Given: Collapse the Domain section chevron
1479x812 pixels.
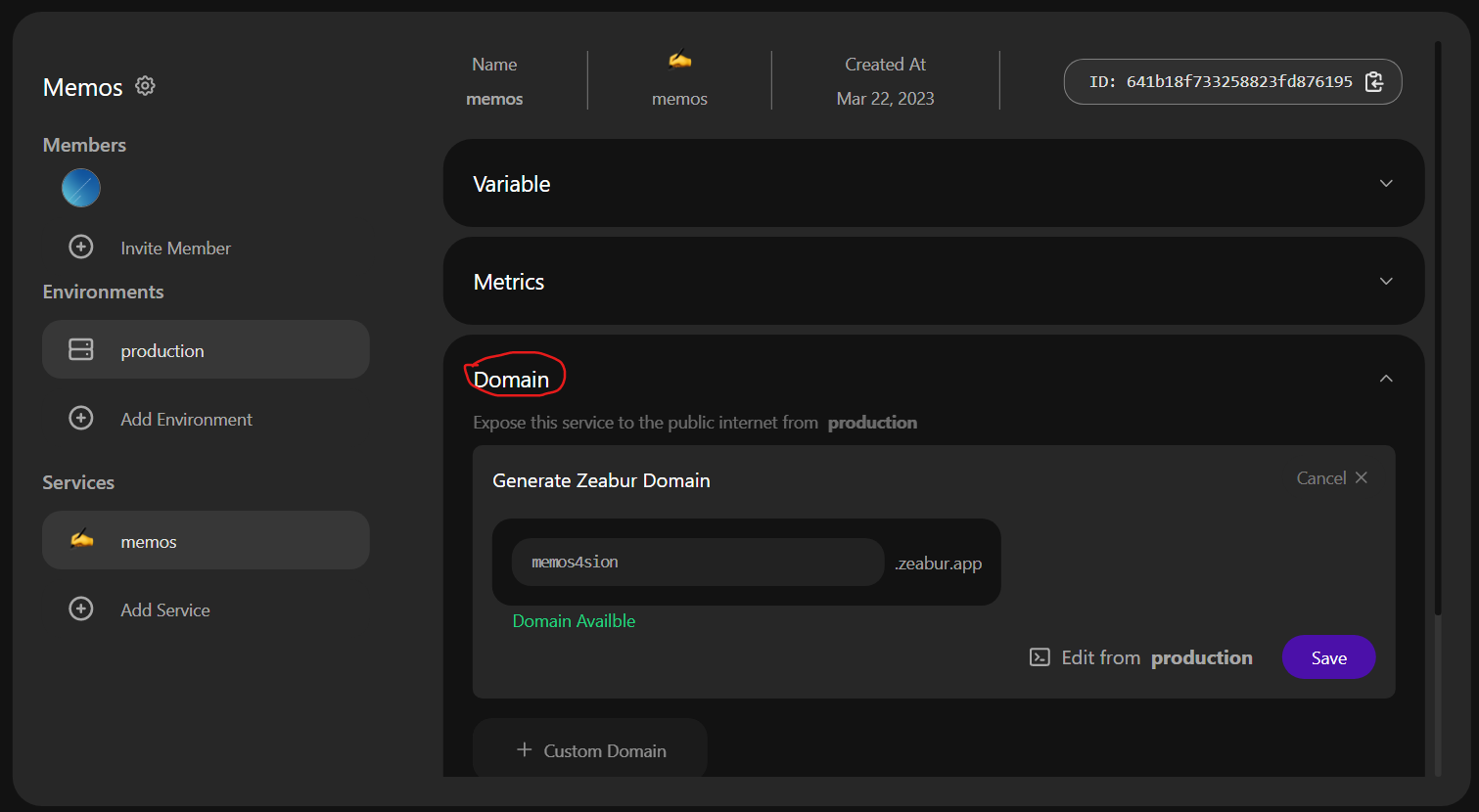Looking at the screenshot, I should tap(1386, 379).
